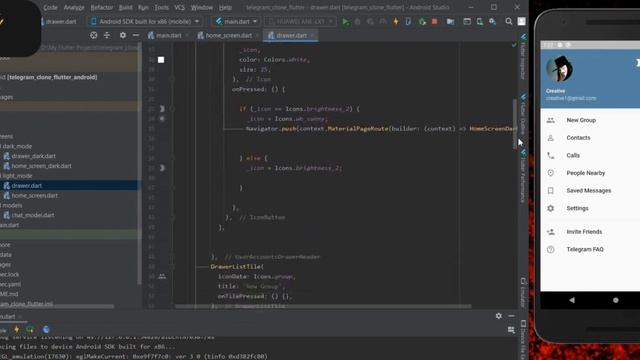Close the drawer.dart editor tab
The width and height of the screenshot is (640, 360).
313,36
